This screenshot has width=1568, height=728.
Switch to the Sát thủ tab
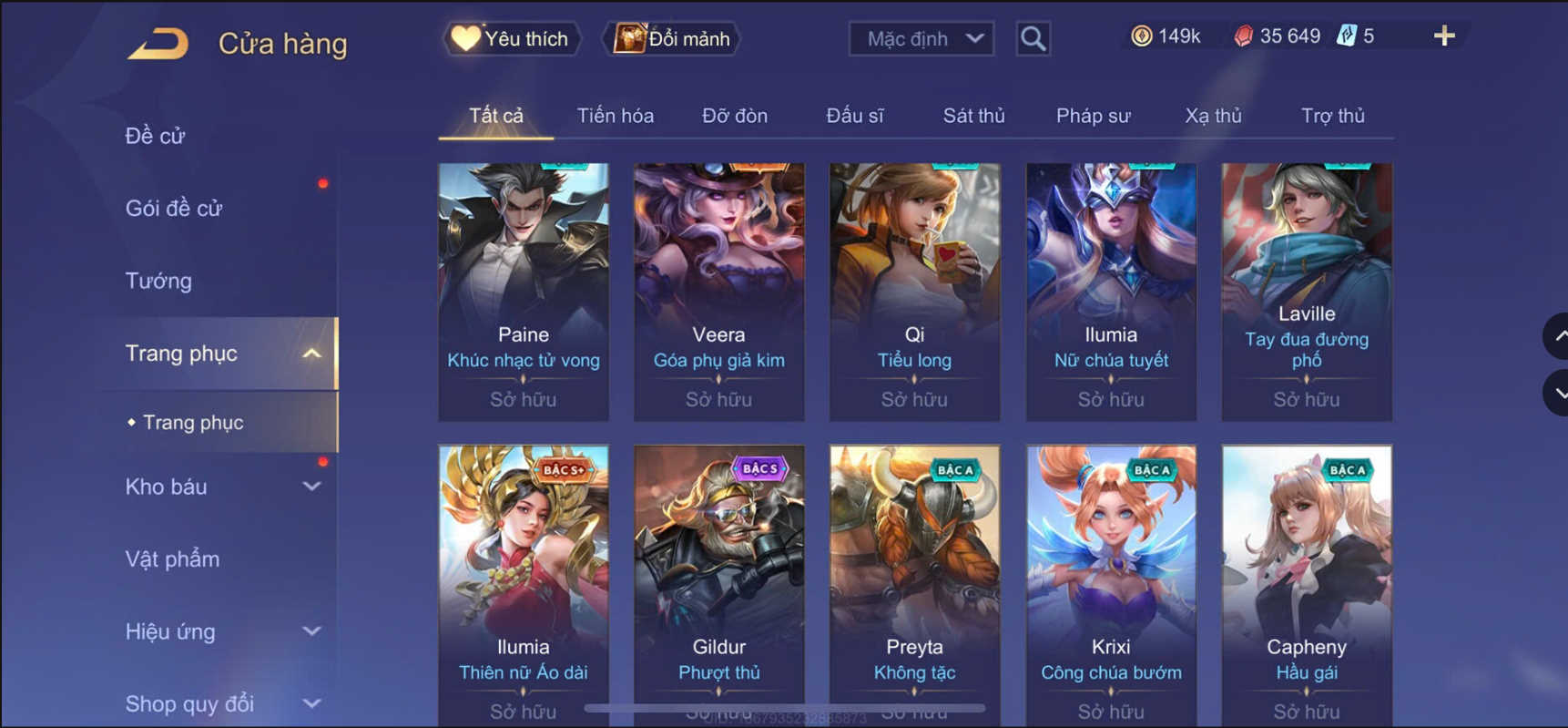(x=973, y=116)
